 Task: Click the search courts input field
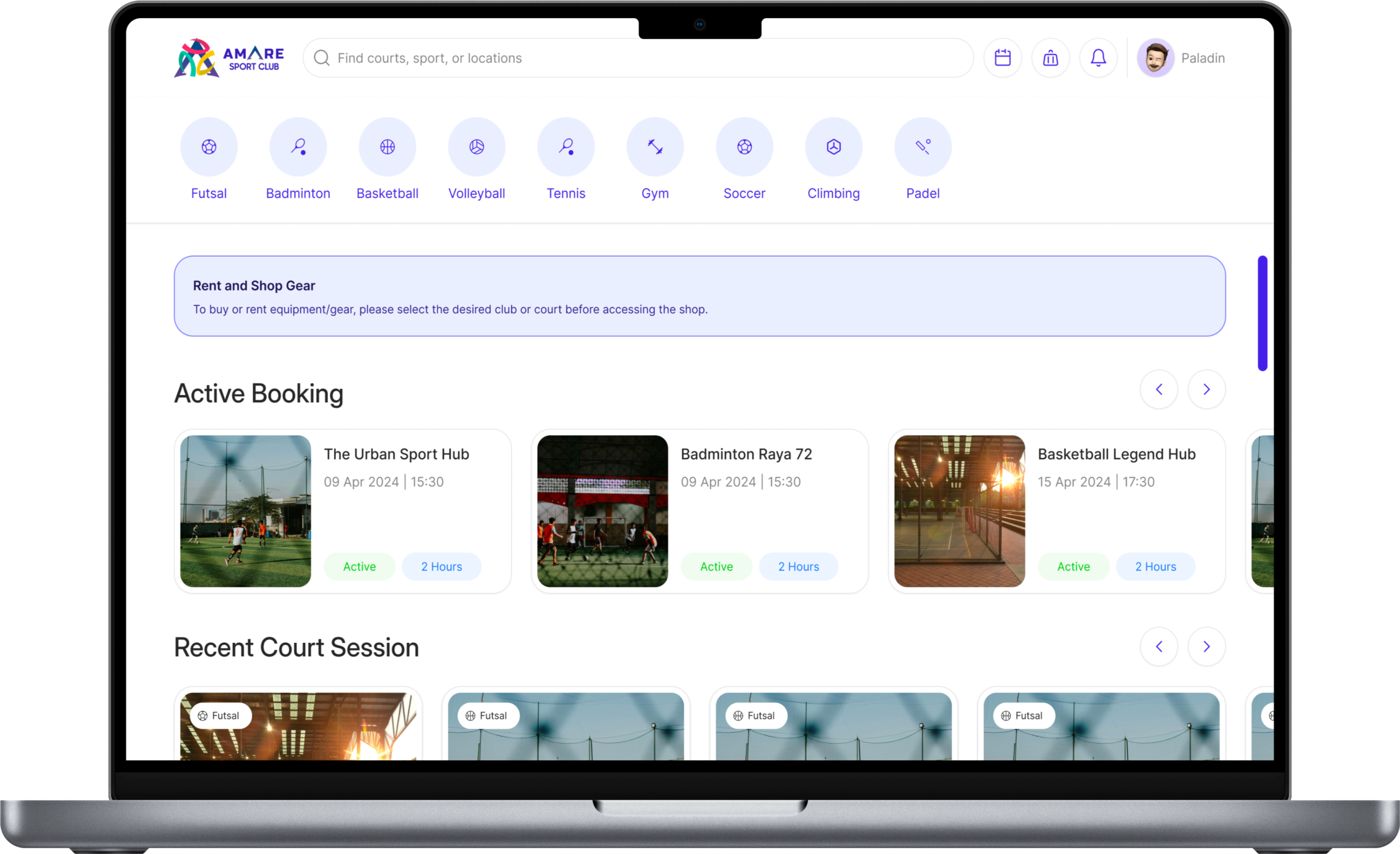(638, 58)
